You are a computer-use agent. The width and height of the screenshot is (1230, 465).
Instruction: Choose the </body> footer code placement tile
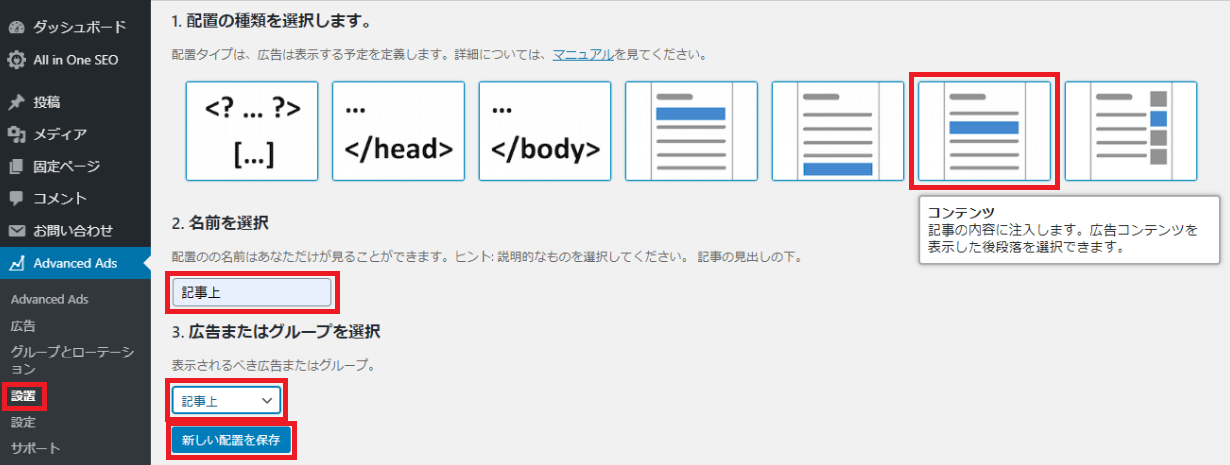(x=545, y=131)
